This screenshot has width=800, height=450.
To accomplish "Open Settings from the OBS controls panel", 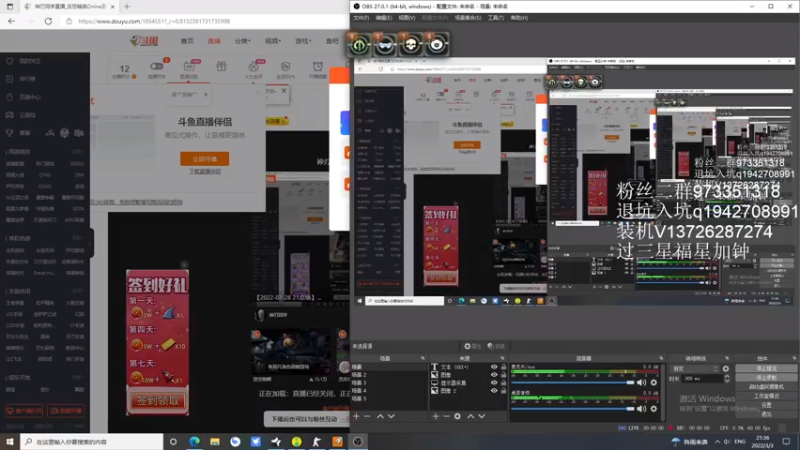I will click(x=766, y=405).
